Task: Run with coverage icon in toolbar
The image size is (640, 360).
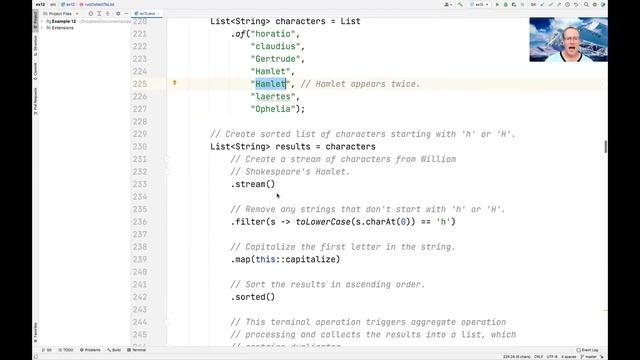Action: point(514,4)
